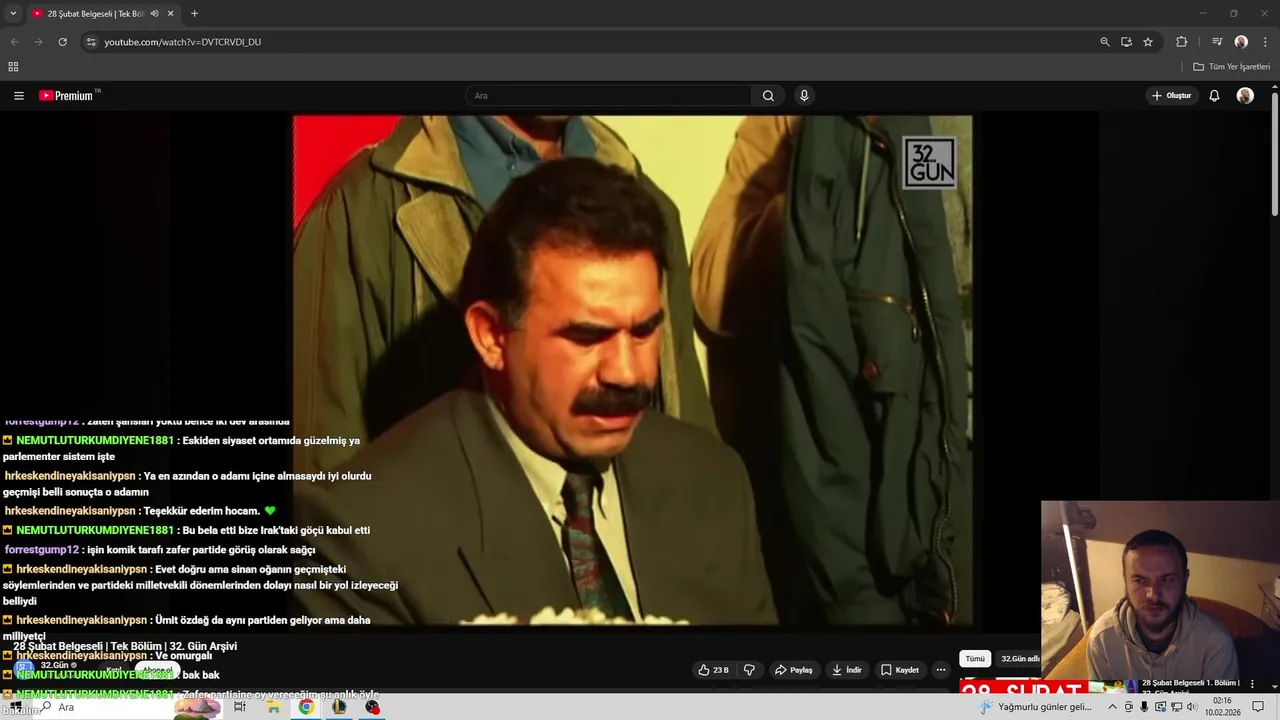1280x720 pixels.
Task: Show hidden system tray icons
Action: point(1112,707)
